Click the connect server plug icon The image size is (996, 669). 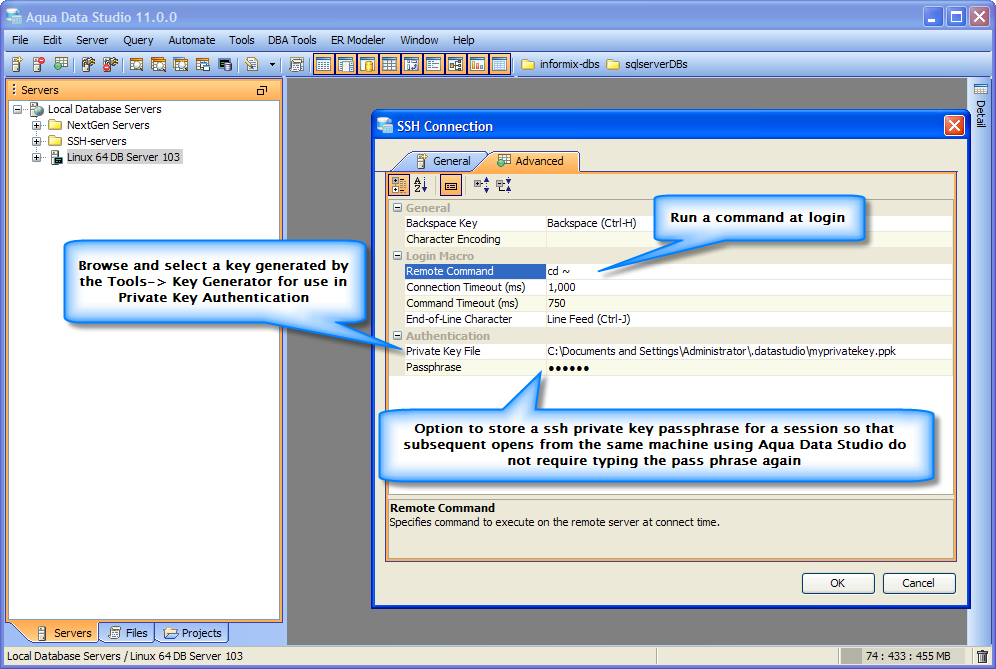88,64
